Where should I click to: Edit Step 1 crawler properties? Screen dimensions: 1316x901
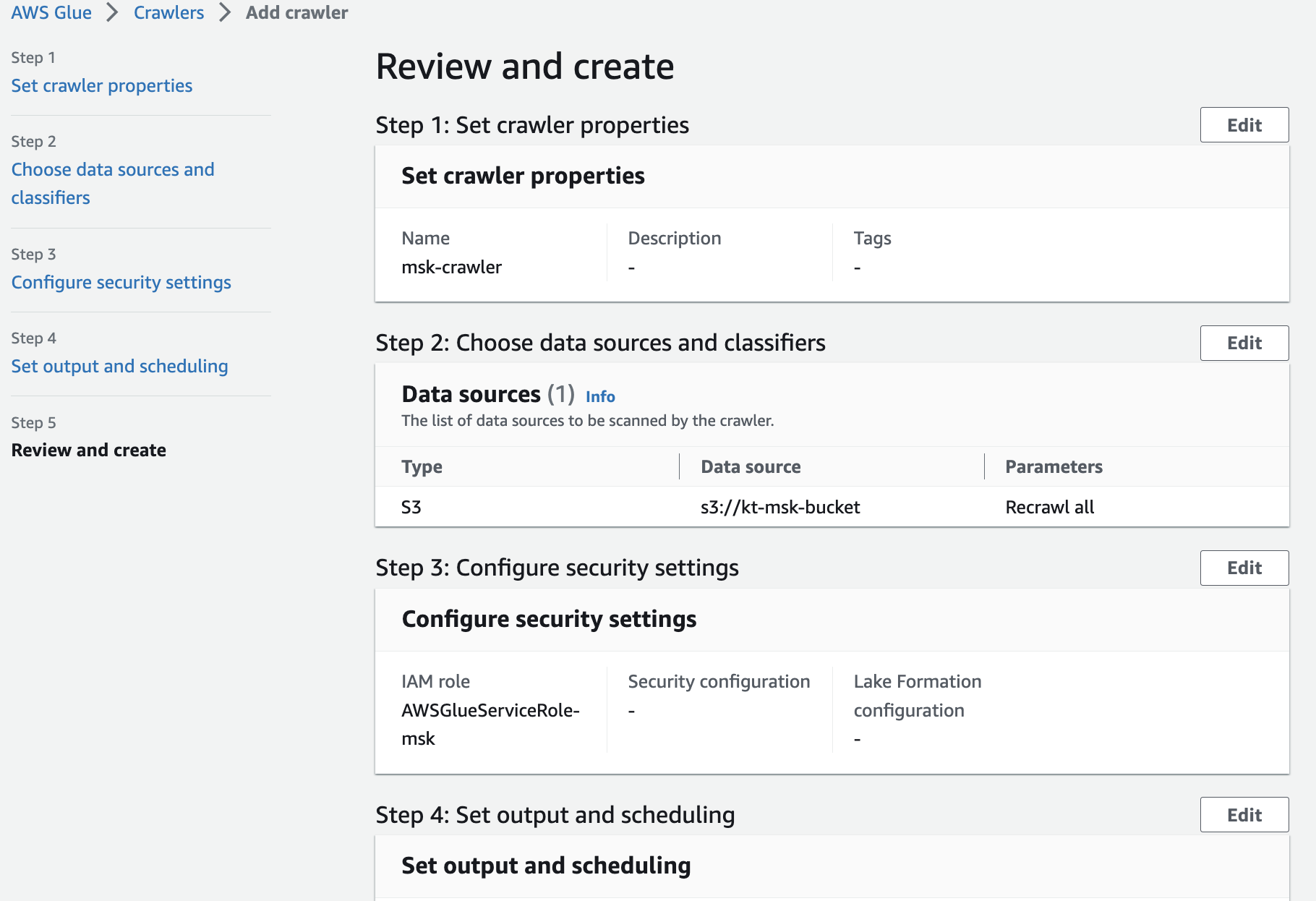point(1244,125)
